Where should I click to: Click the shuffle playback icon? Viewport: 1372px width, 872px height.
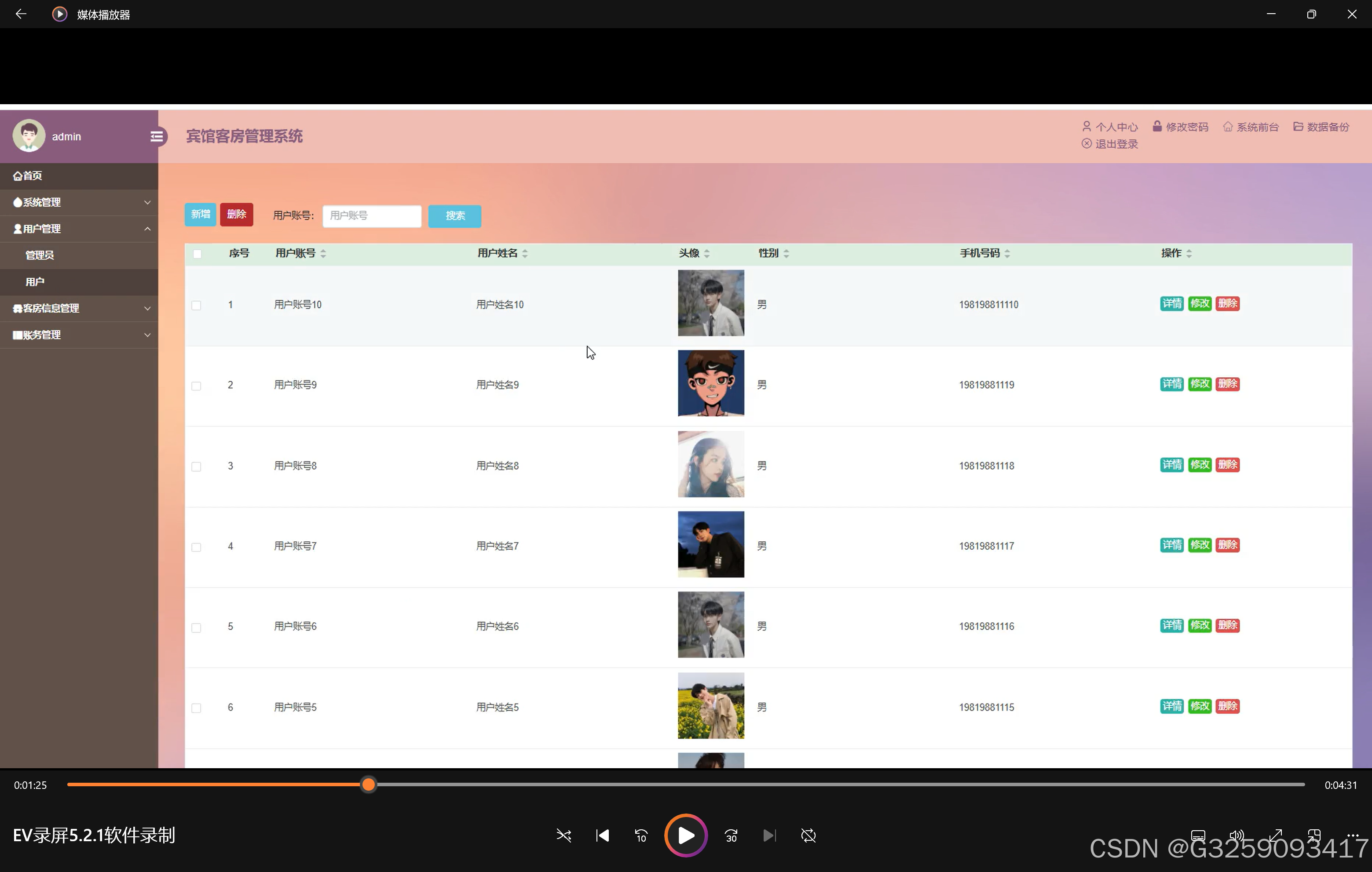(x=563, y=836)
